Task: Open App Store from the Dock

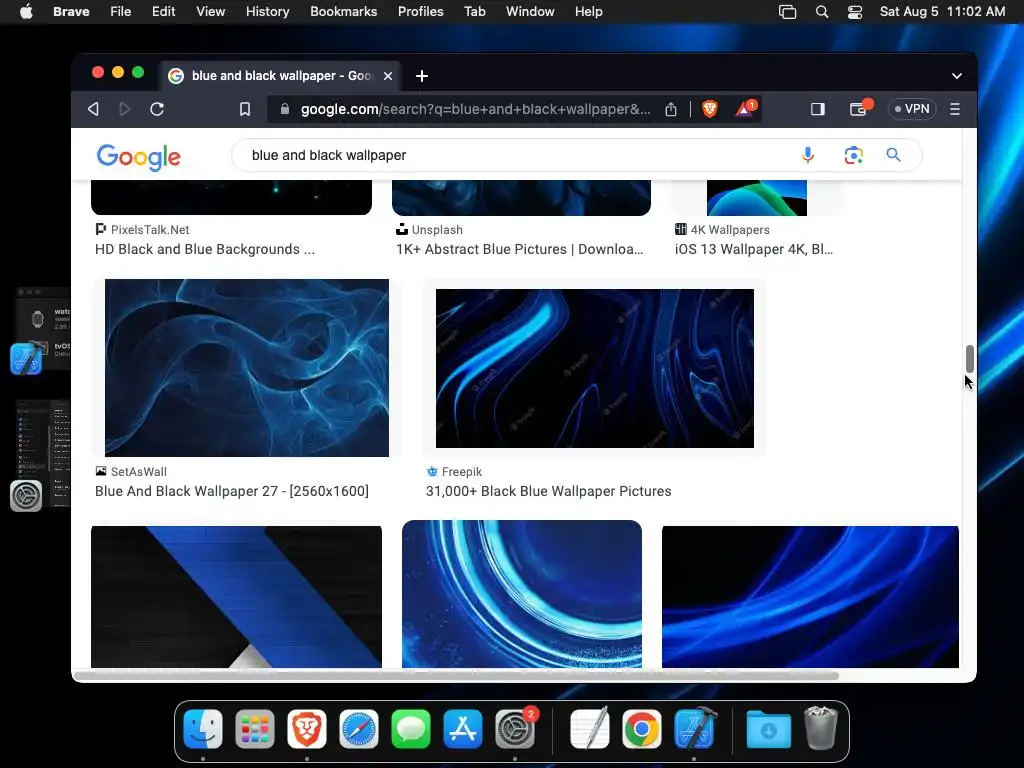Action: (462, 729)
